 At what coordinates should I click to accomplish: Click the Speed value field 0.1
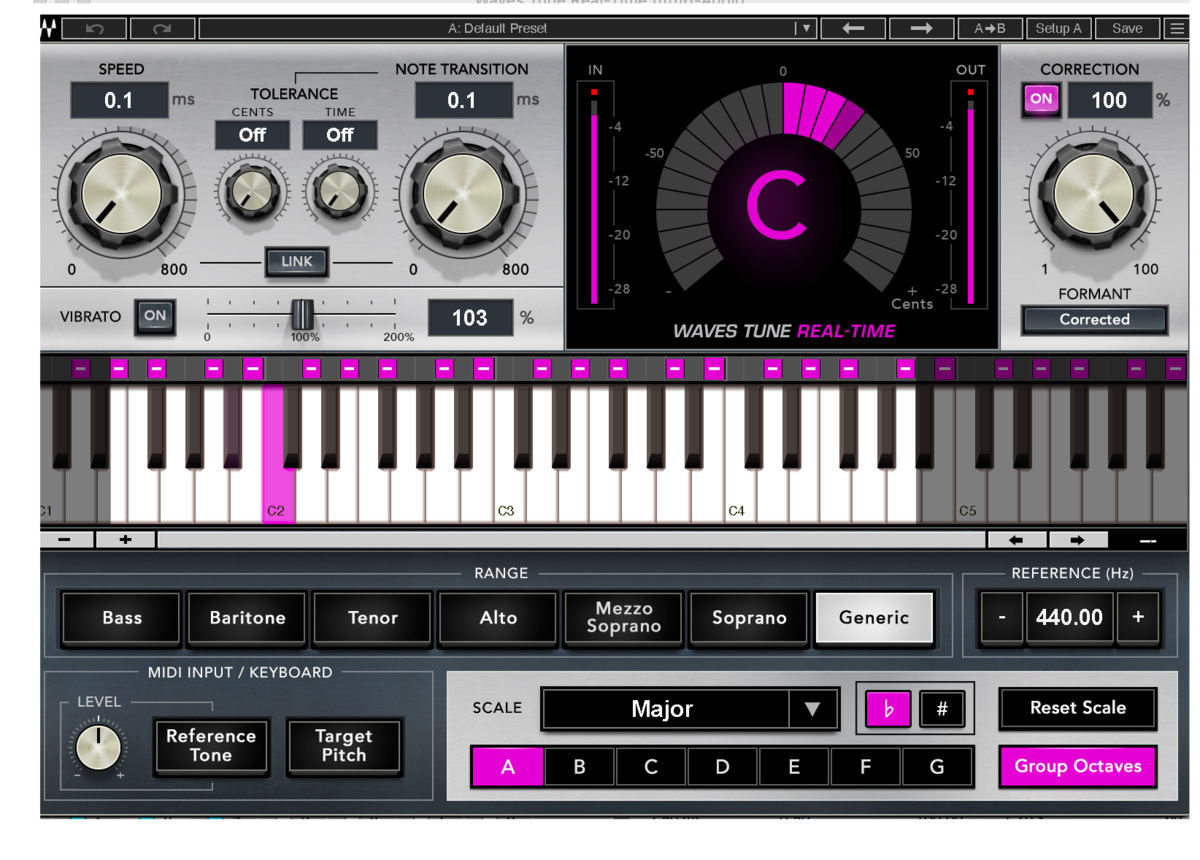(119, 100)
